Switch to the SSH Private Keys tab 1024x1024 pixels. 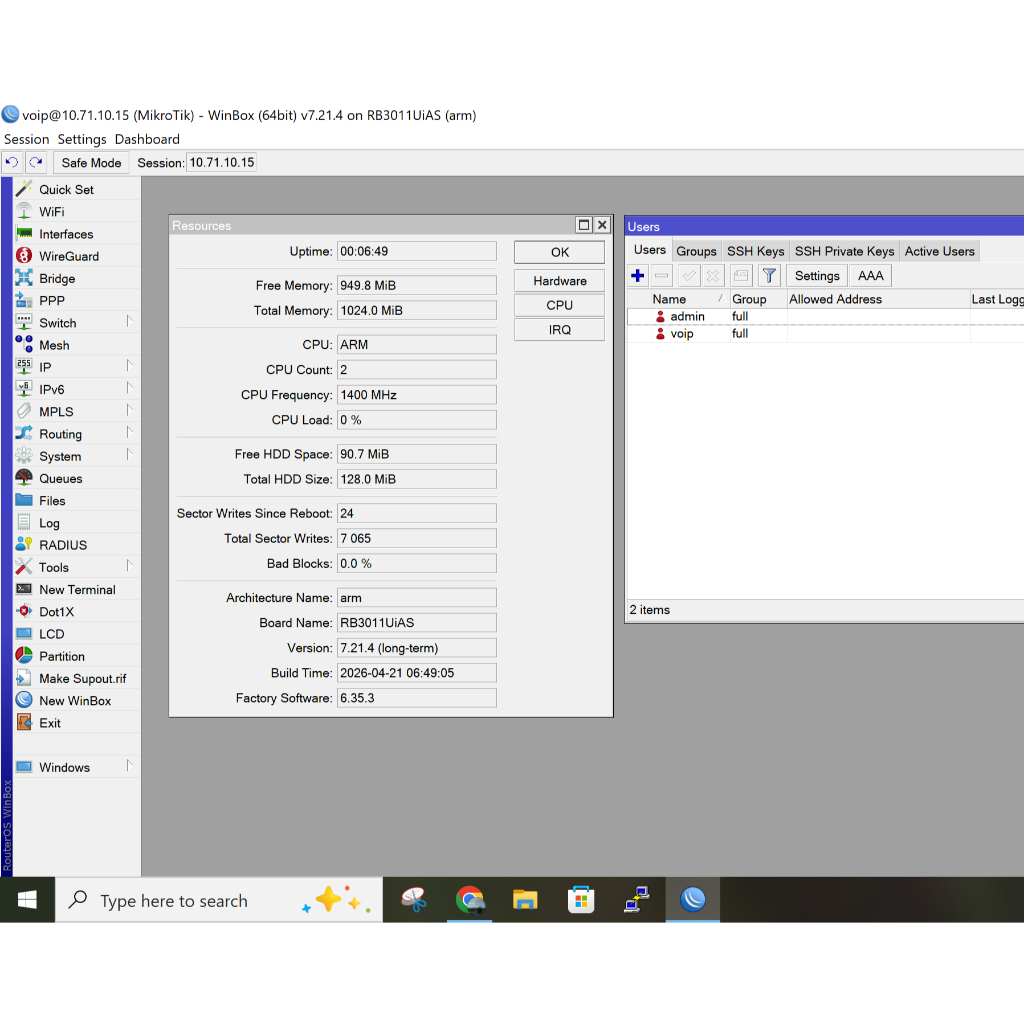tap(844, 251)
